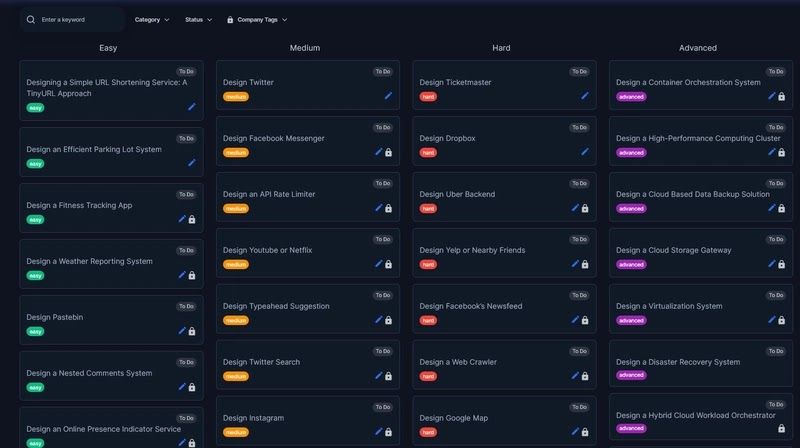Screen dimensions: 800x448
Task: Click the pencil icon on Fitness Tracking App card
Action: click(x=182, y=218)
